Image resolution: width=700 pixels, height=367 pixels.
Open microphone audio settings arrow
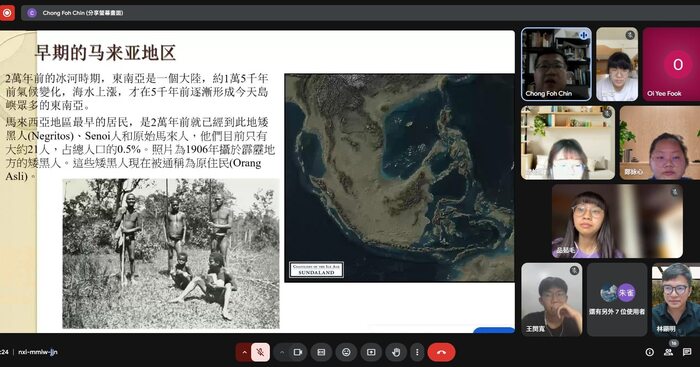coord(244,352)
